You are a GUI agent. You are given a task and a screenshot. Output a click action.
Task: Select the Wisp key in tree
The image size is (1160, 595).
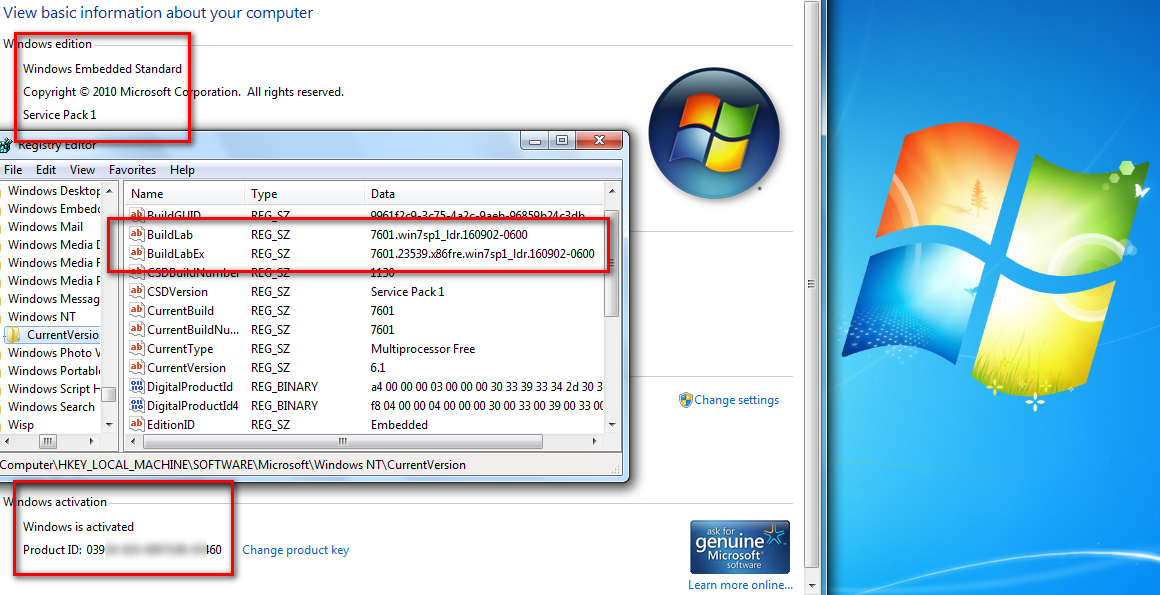tap(21, 425)
